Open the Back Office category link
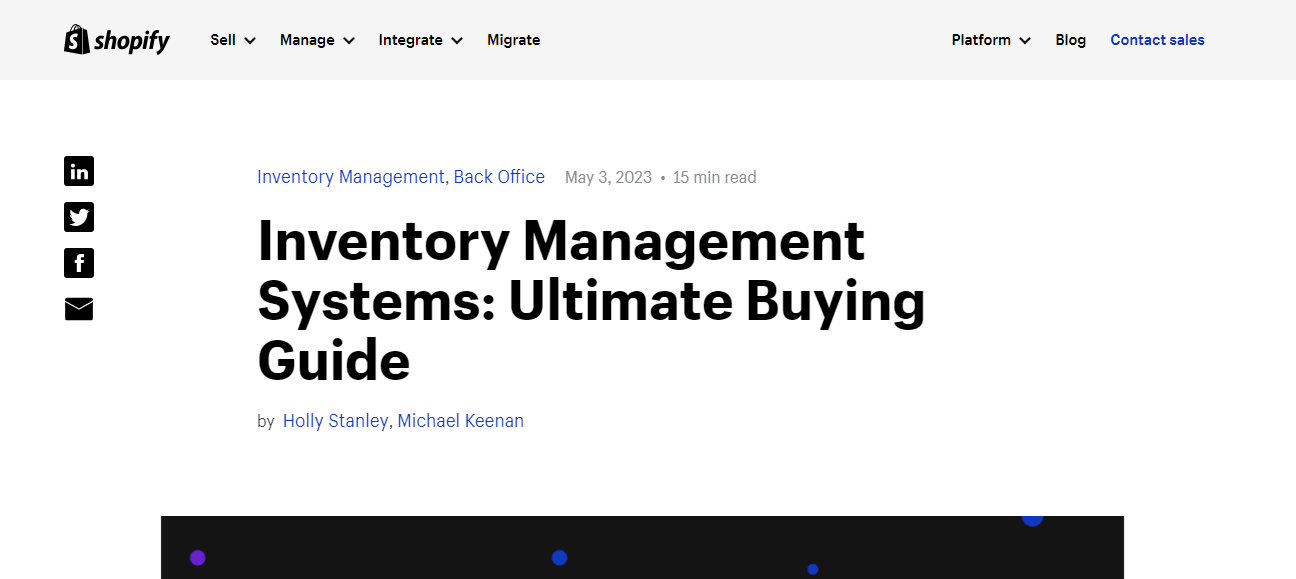Image resolution: width=1296 pixels, height=579 pixels. [499, 176]
